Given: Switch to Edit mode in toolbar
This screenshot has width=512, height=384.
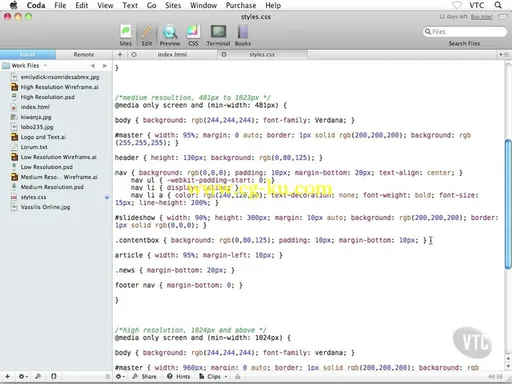Looking at the screenshot, I should (x=147, y=35).
